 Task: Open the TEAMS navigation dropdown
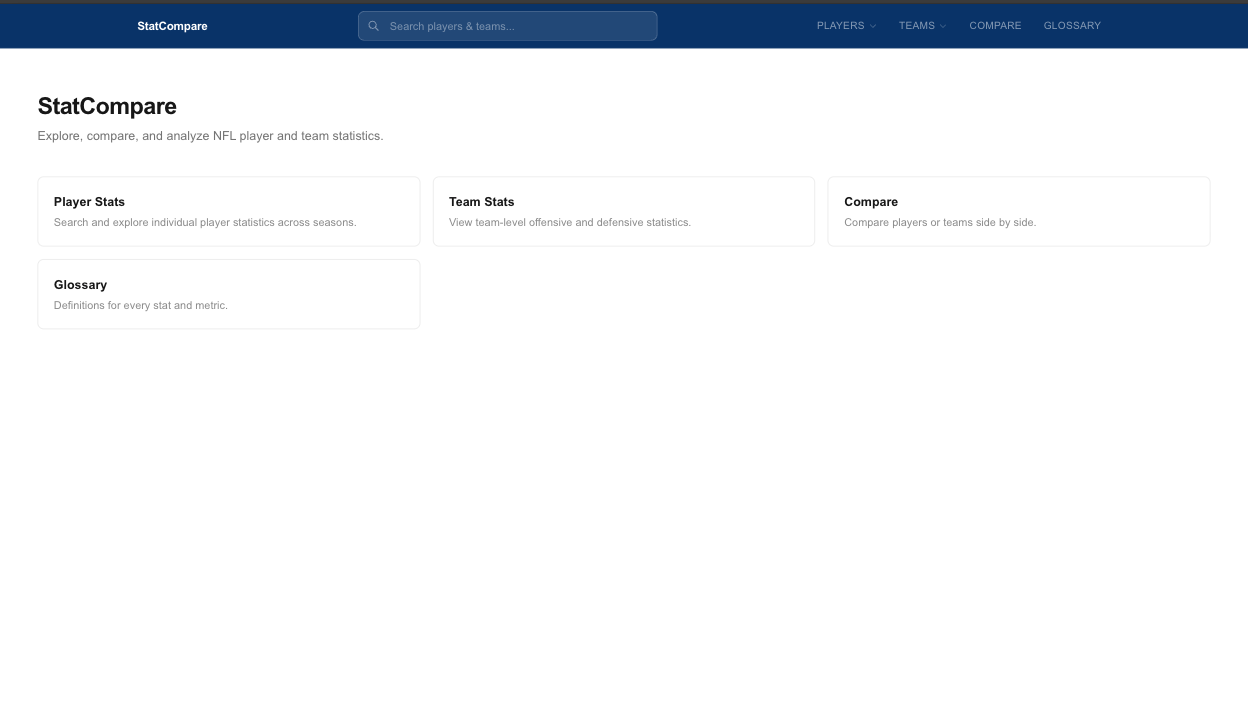point(916,26)
